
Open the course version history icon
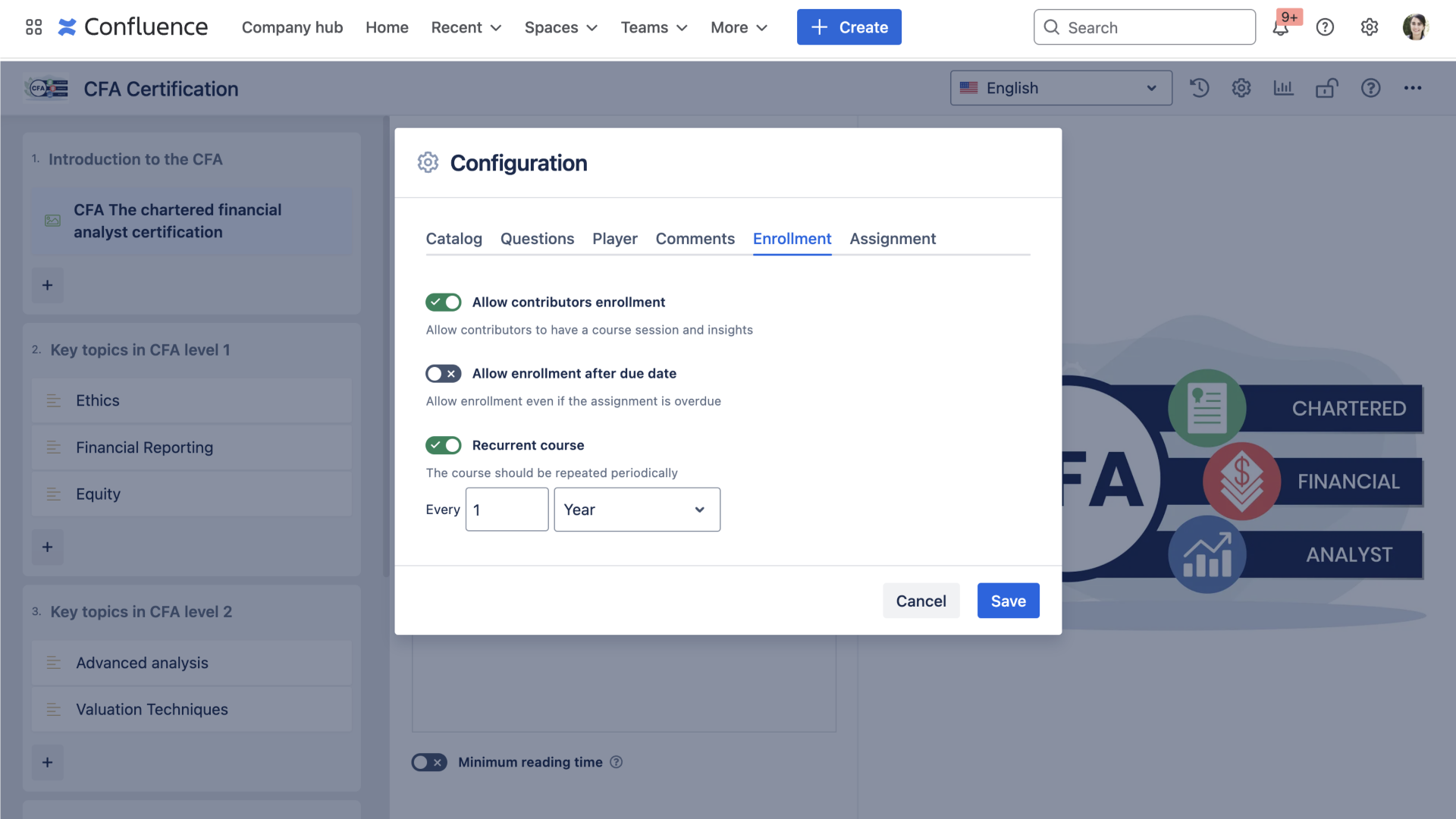pos(1199,88)
